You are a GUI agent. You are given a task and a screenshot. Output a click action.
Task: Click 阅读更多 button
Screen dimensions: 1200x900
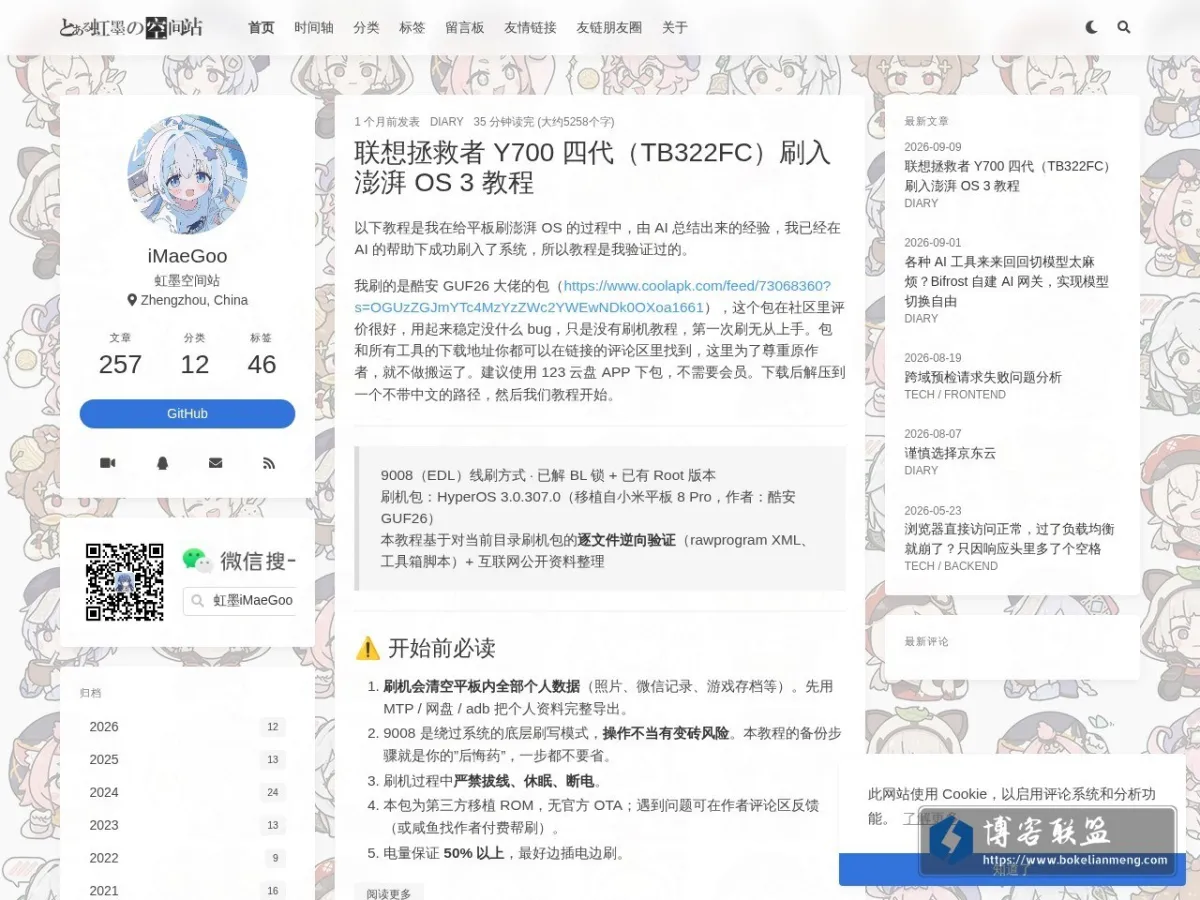tap(388, 893)
